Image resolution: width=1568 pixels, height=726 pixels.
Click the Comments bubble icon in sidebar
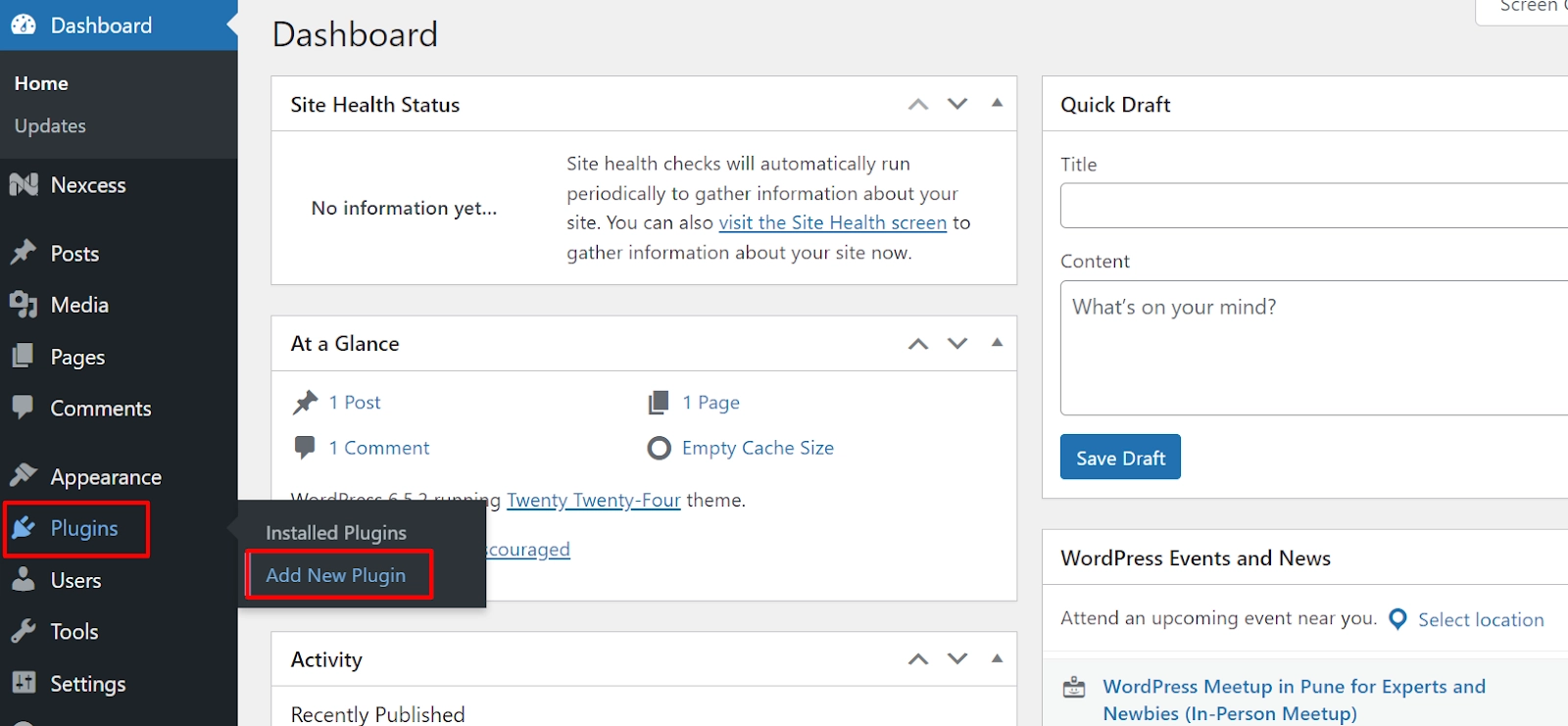point(24,408)
